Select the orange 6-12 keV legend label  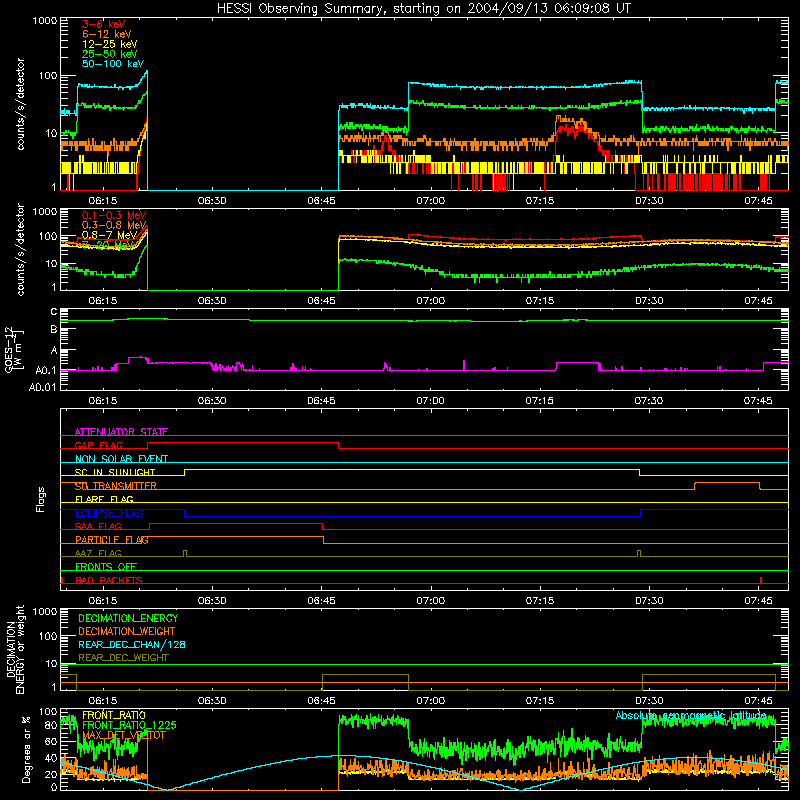point(107,34)
